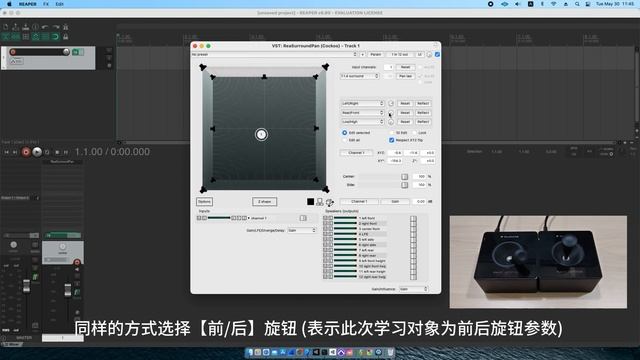This screenshot has width=640, height=360.
Task: Click the Gain 0.00 dB value field
Action: [420, 202]
